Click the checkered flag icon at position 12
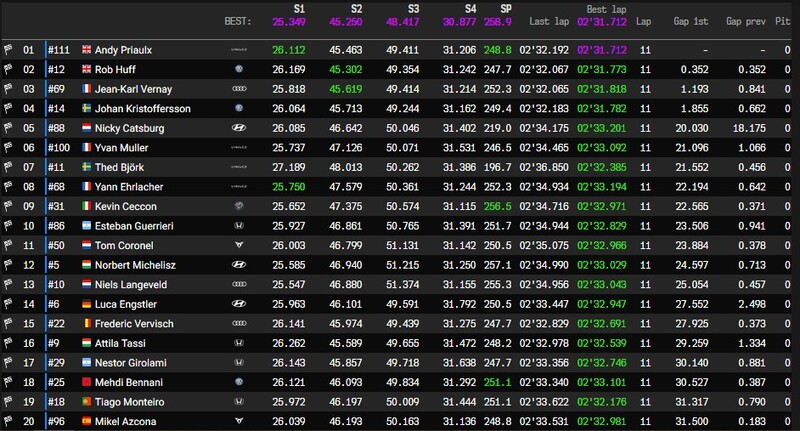Screen dimensions: 800x431 tap(8, 265)
